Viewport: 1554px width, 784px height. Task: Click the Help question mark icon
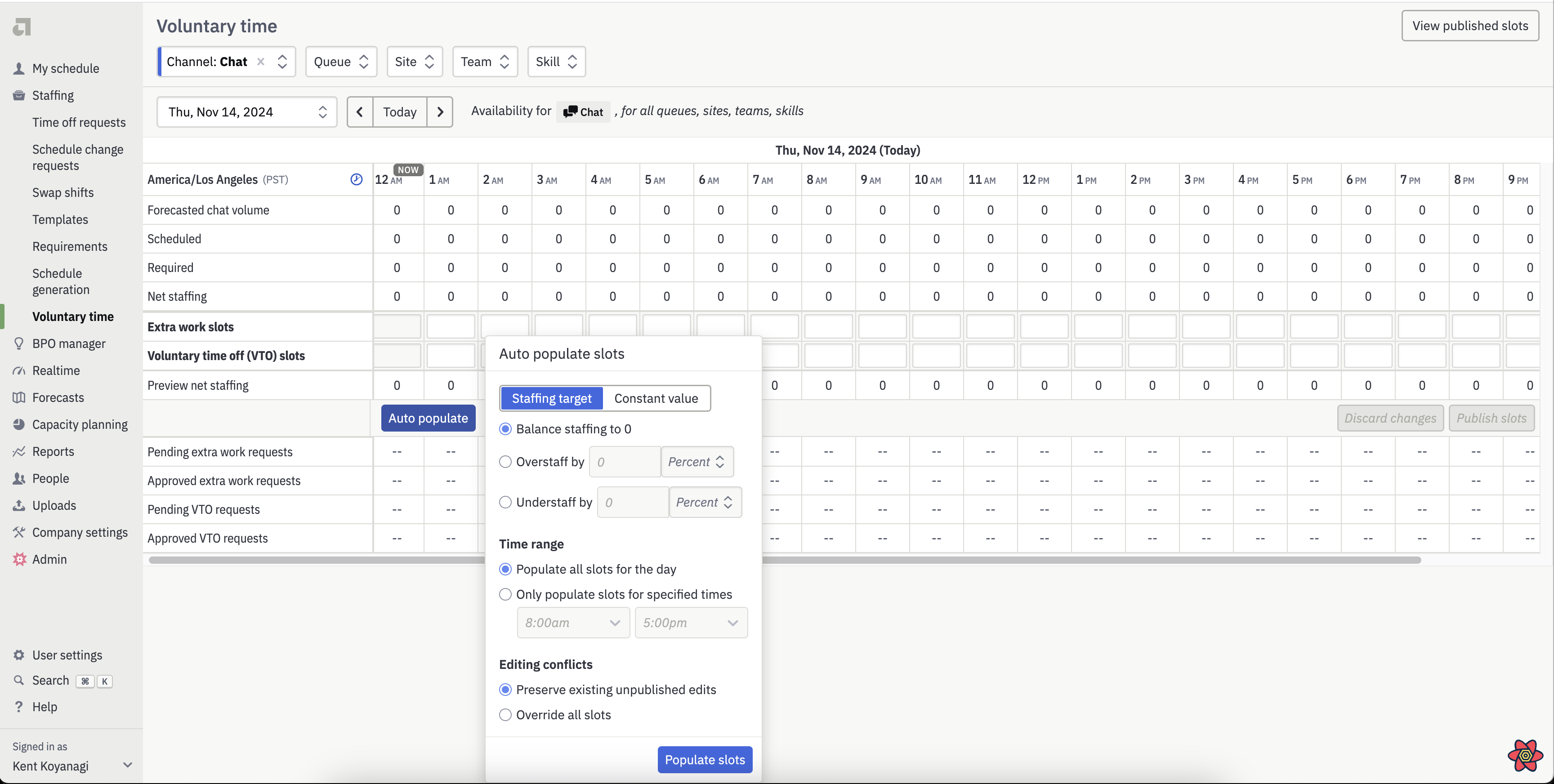click(x=19, y=706)
